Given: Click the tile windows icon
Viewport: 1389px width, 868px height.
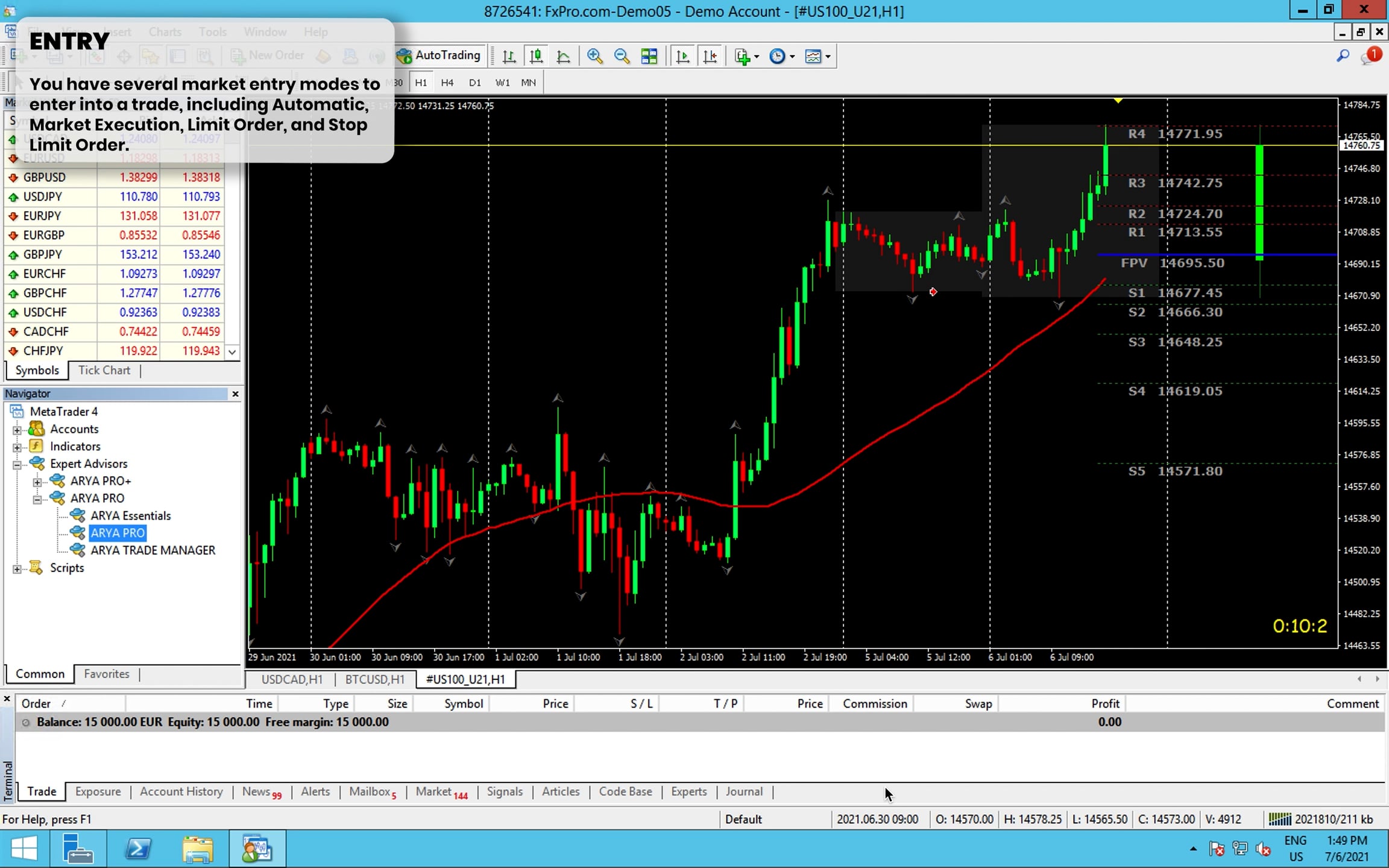Looking at the screenshot, I should (649, 56).
